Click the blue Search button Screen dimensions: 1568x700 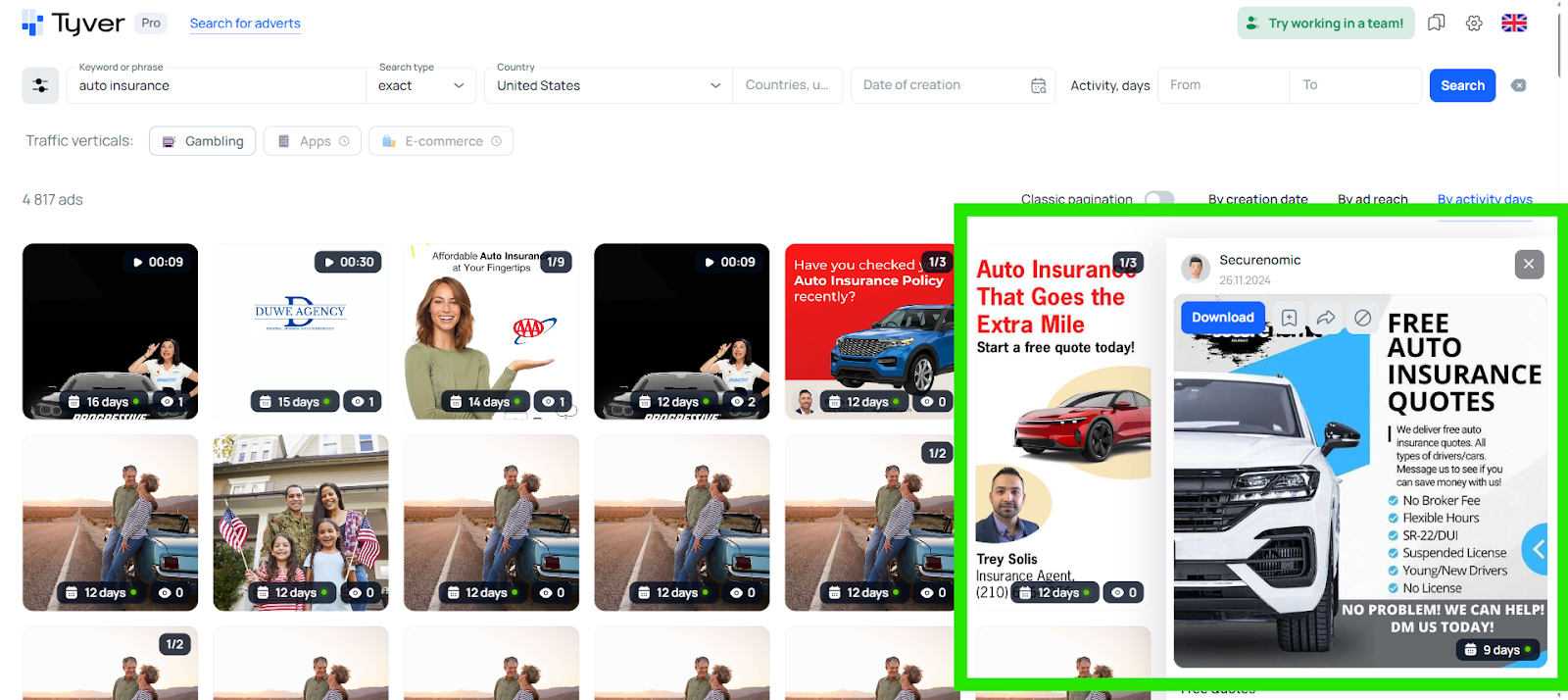pyautogui.click(x=1462, y=86)
